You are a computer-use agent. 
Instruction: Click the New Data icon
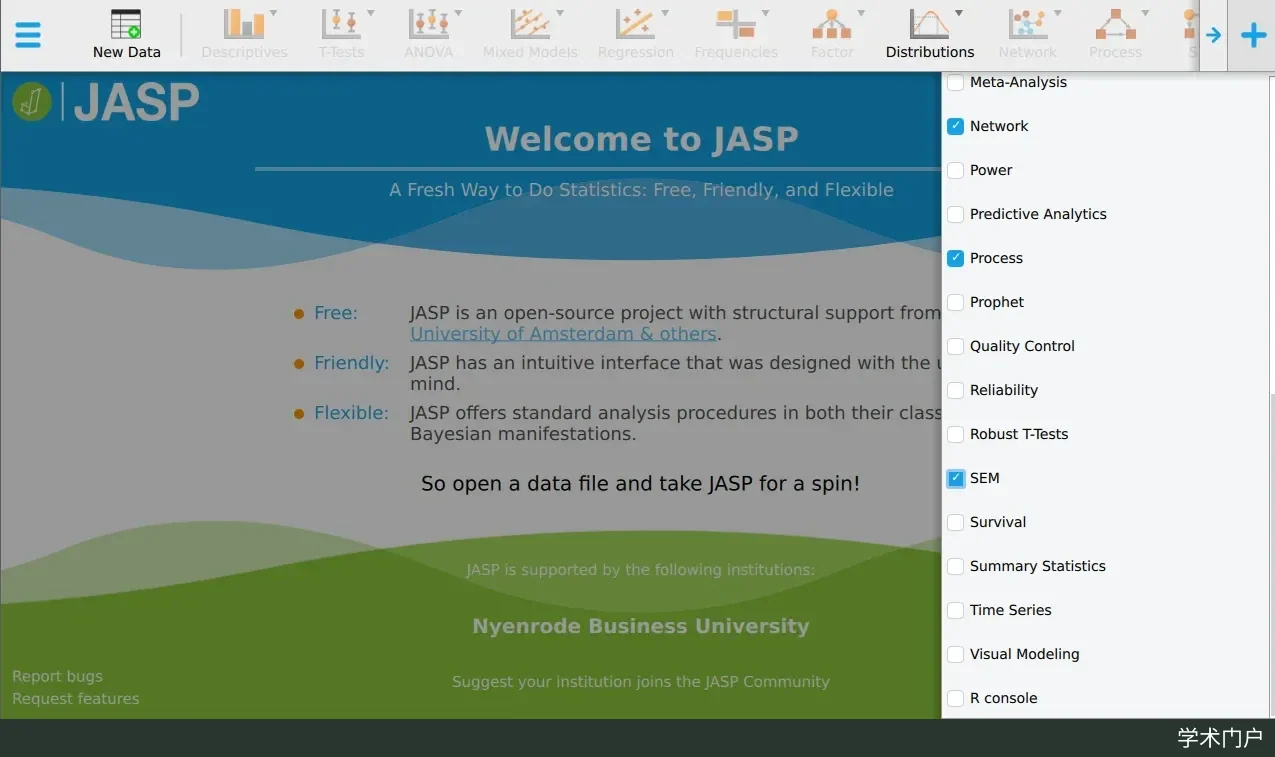click(126, 24)
